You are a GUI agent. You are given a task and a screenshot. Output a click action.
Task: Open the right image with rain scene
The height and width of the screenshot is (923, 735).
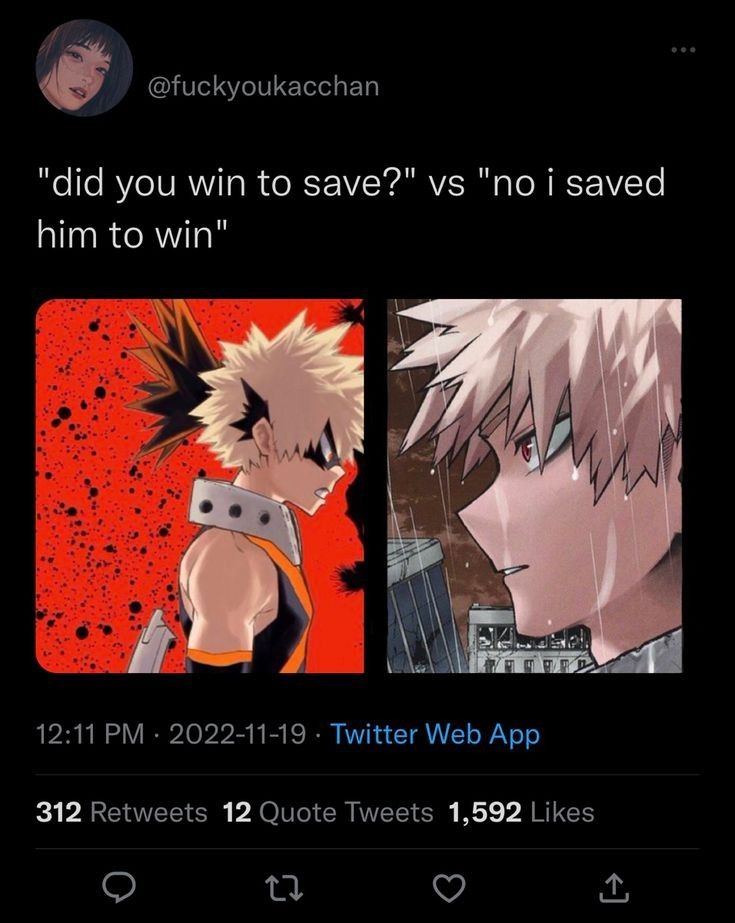pyautogui.click(x=534, y=486)
